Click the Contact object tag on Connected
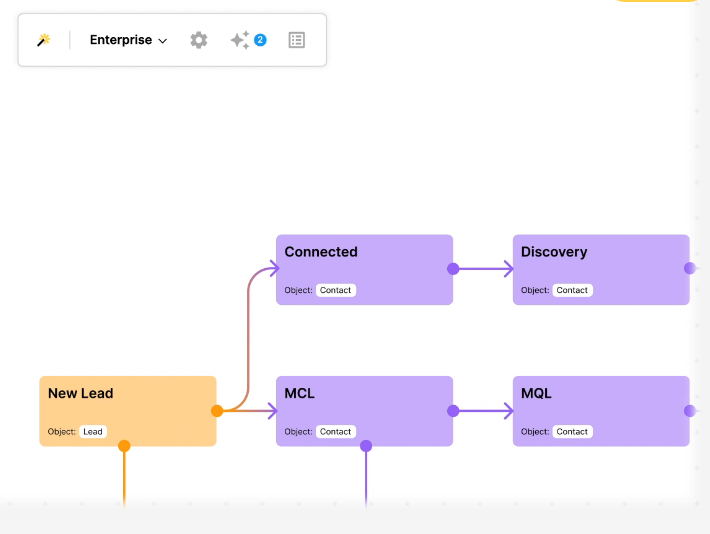This screenshot has height=534, width=710. click(336, 290)
